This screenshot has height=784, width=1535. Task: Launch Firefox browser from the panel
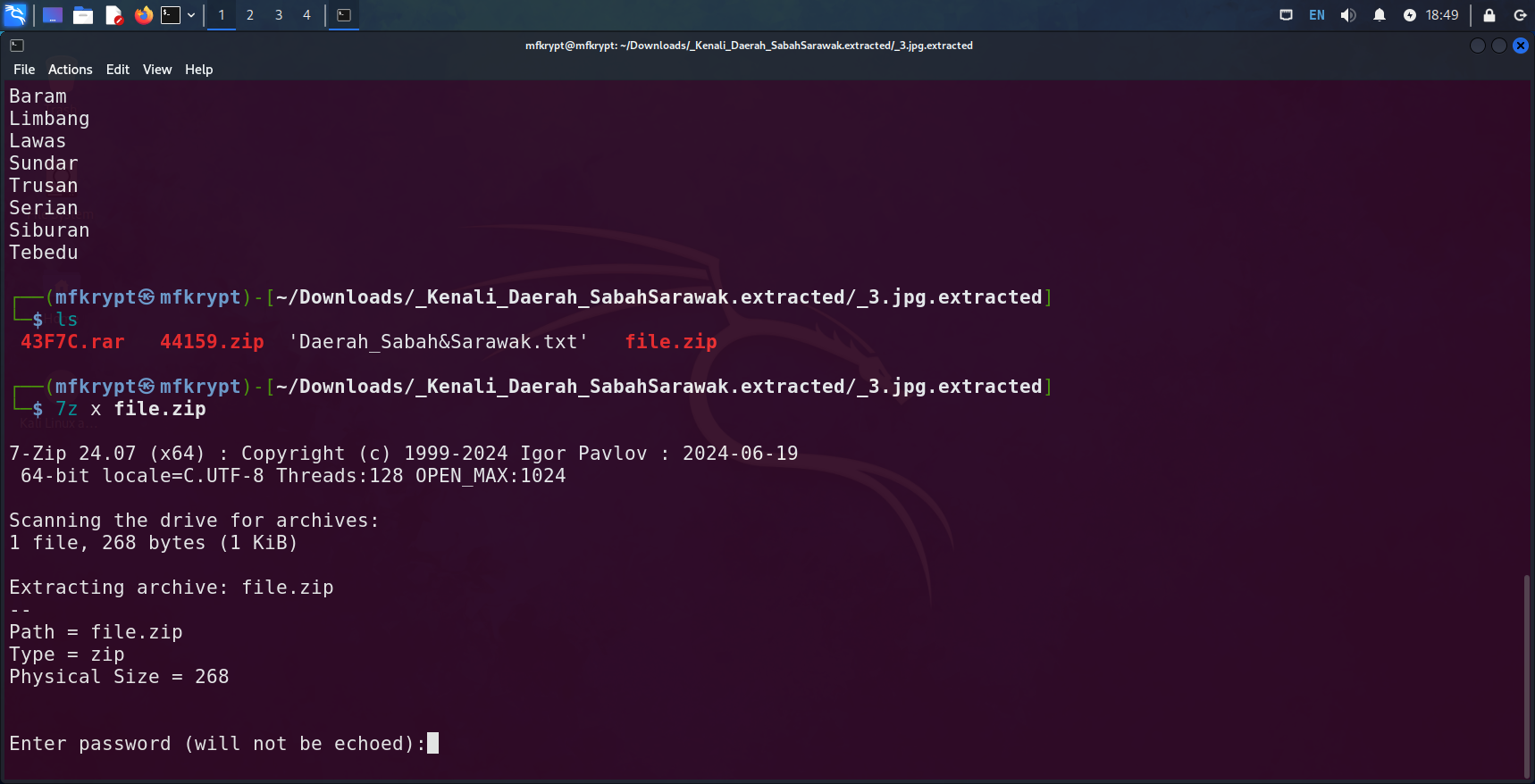click(x=143, y=15)
